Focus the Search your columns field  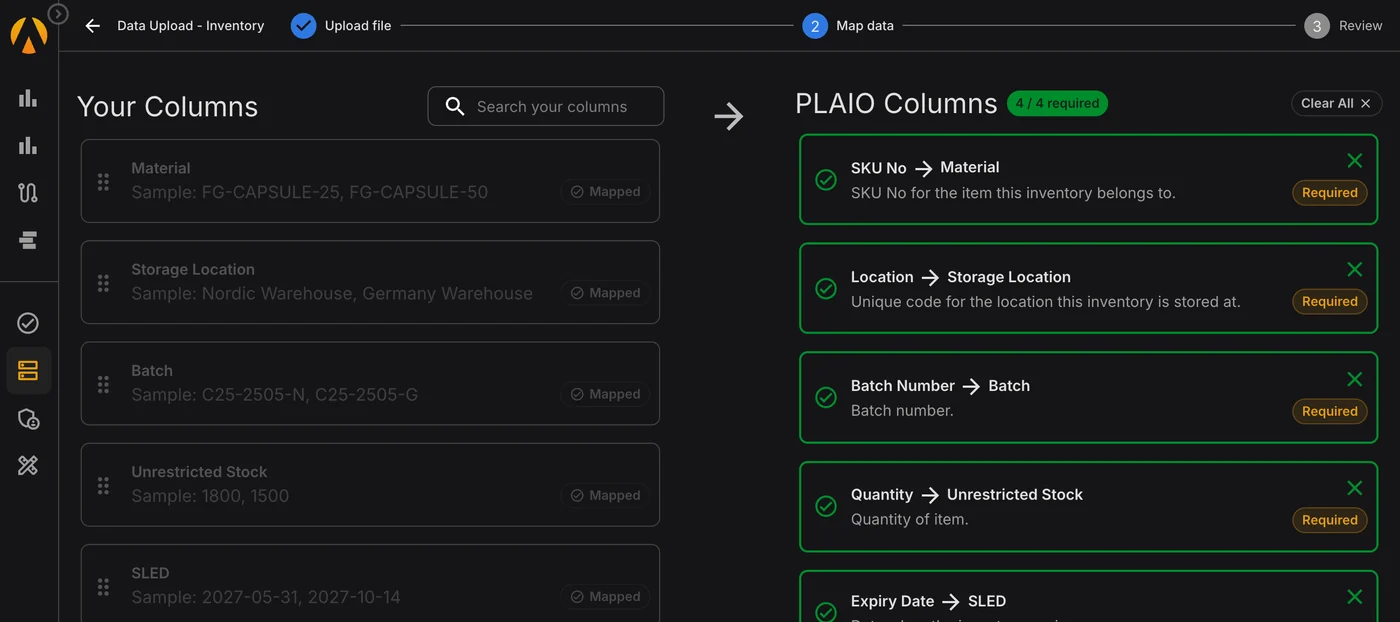546,106
